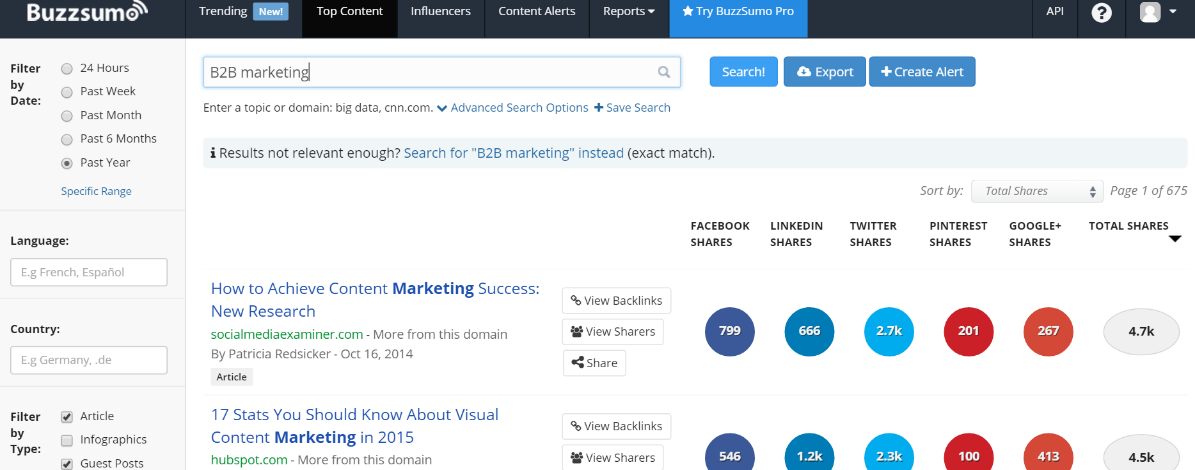Viewport: 1195px width, 470px height.
Task: Click the Google+ Shares column header
Action: (x=1035, y=234)
